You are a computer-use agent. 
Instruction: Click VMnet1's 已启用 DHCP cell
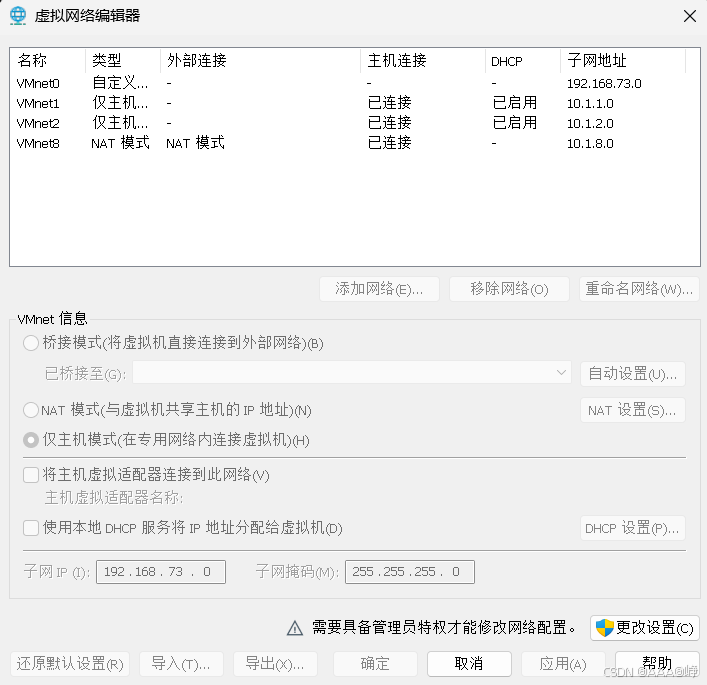coord(514,103)
